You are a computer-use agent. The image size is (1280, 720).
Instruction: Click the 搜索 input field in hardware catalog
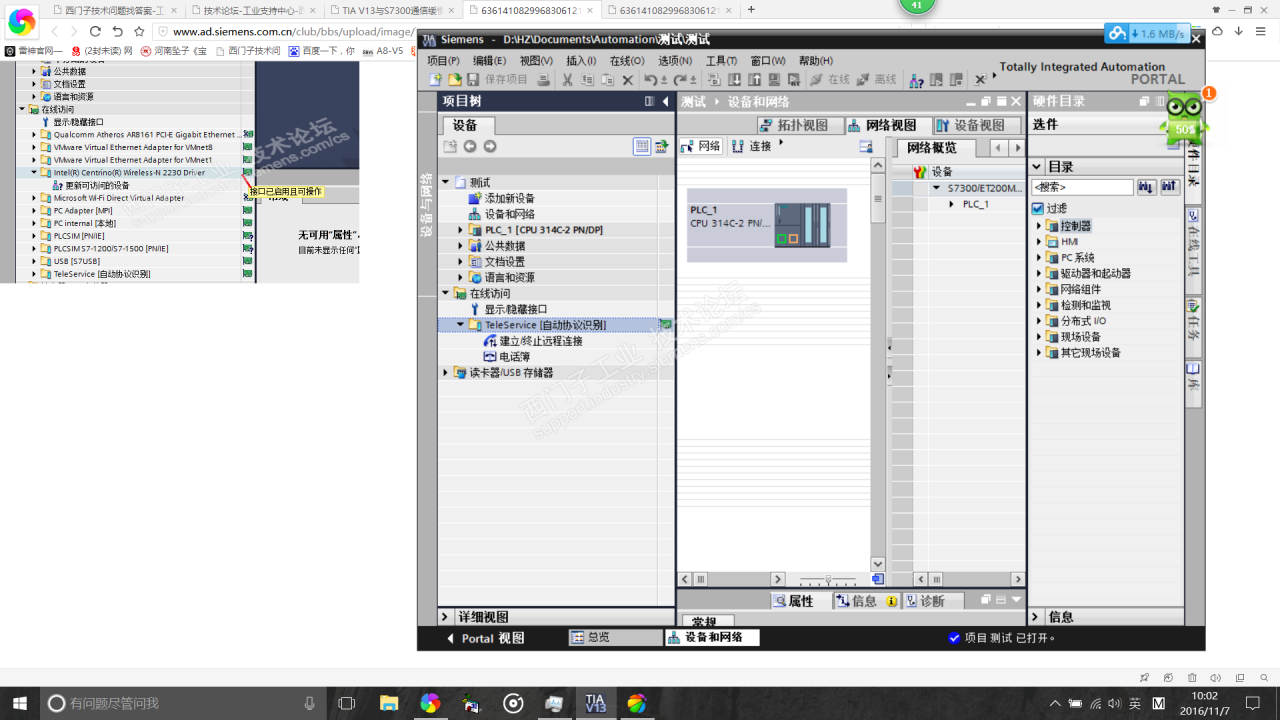1085,187
